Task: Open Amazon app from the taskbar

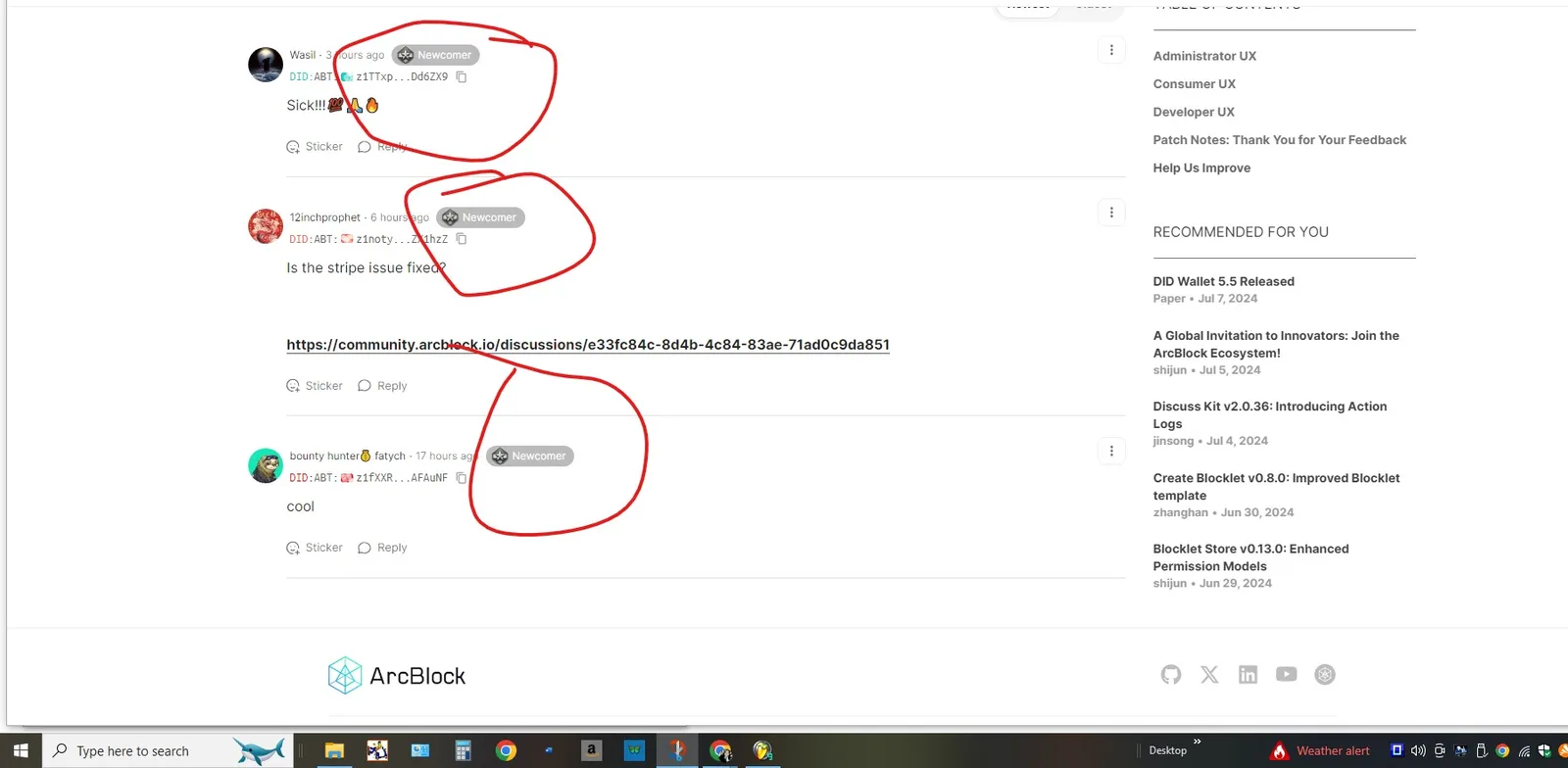Action: (x=591, y=750)
